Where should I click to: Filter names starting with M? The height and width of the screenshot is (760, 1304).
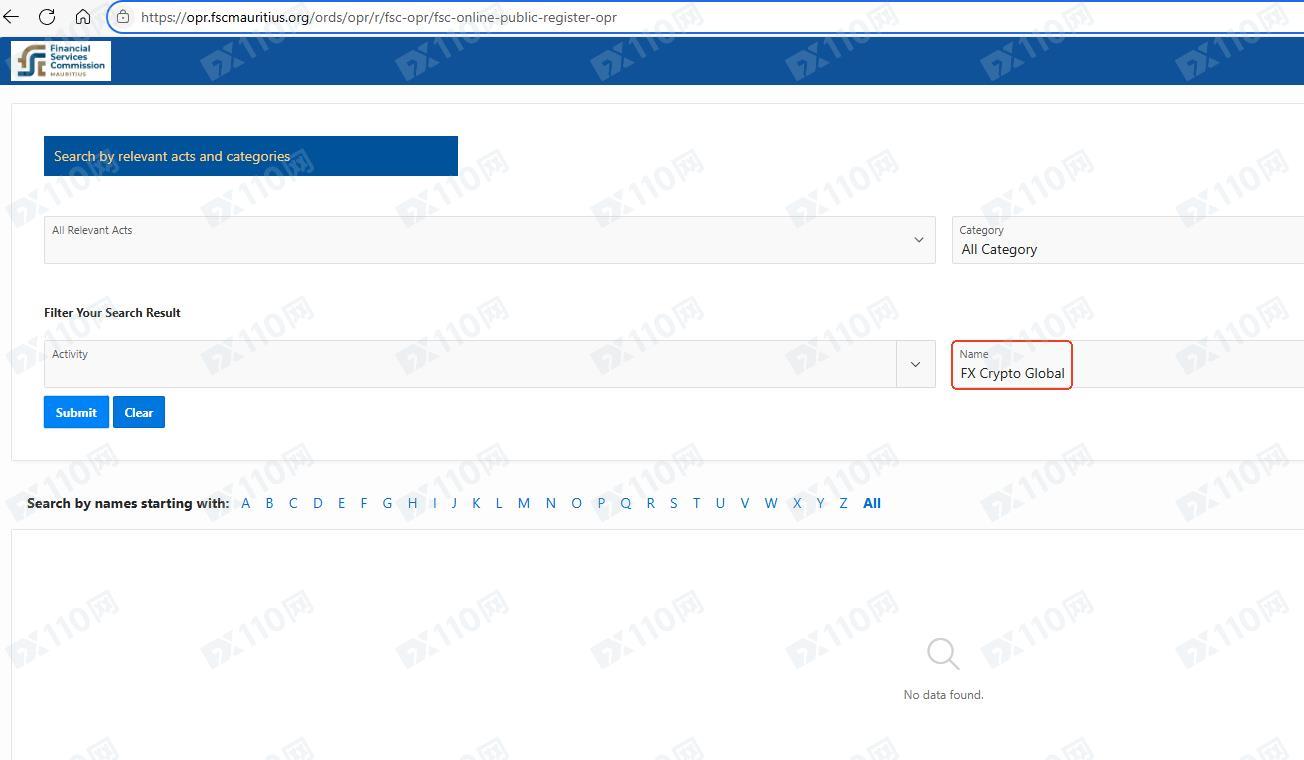[x=523, y=503]
